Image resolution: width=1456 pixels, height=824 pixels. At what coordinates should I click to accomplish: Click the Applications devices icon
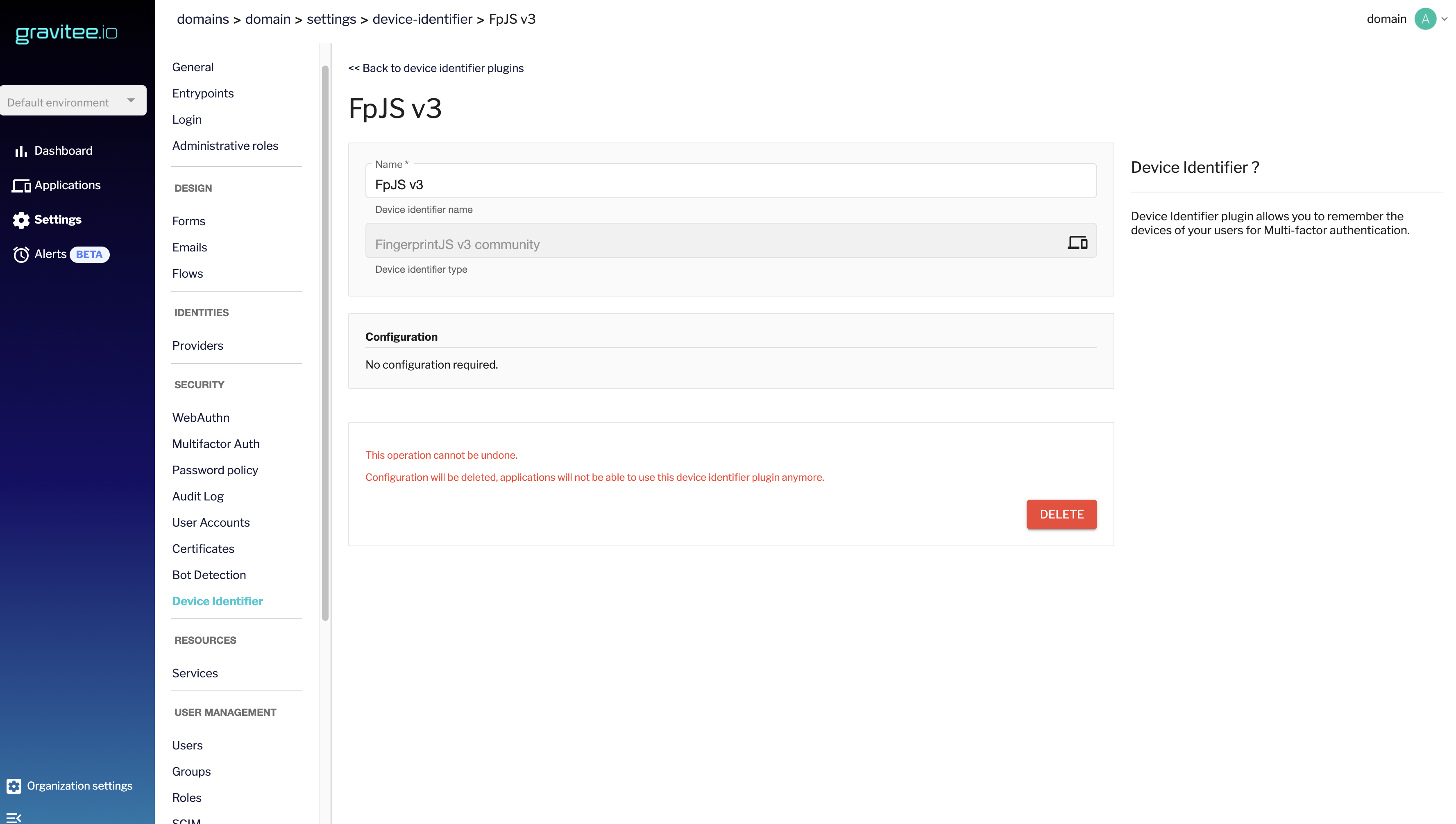tap(21, 186)
